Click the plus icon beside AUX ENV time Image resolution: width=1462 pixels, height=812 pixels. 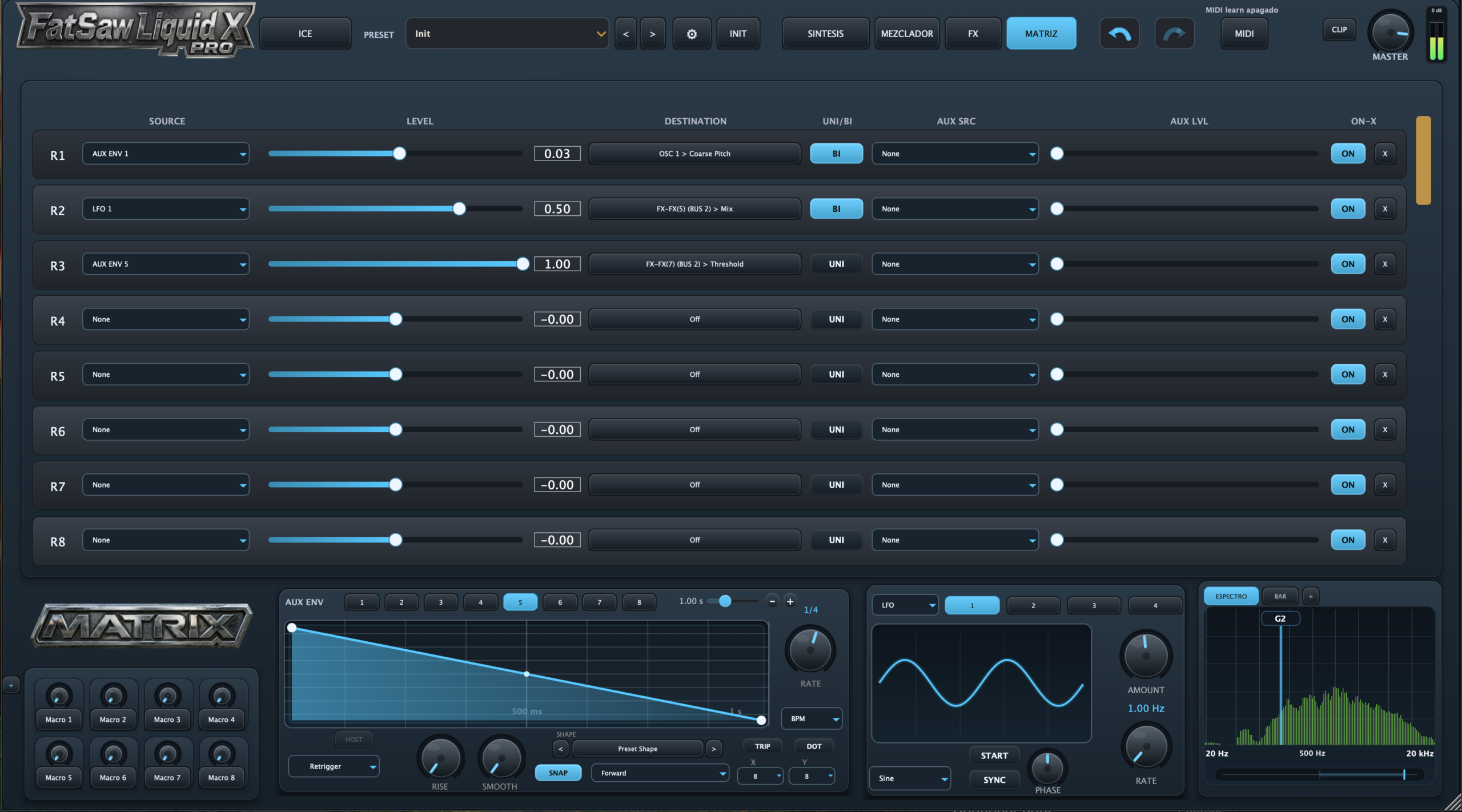pyautogui.click(x=790, y=601)
